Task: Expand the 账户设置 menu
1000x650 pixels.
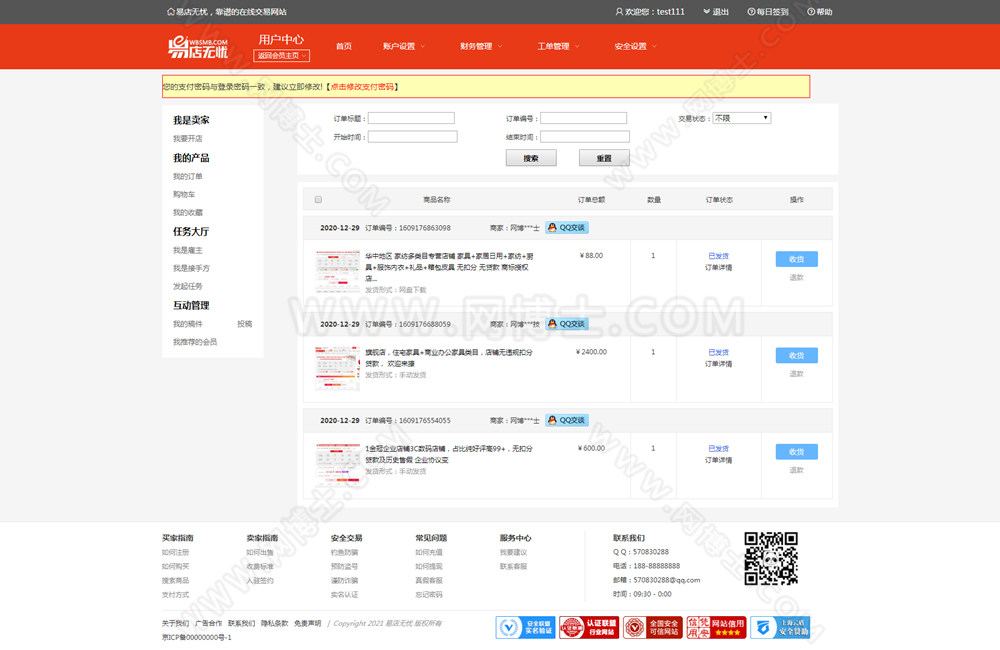Action: [x=403, y=46]
